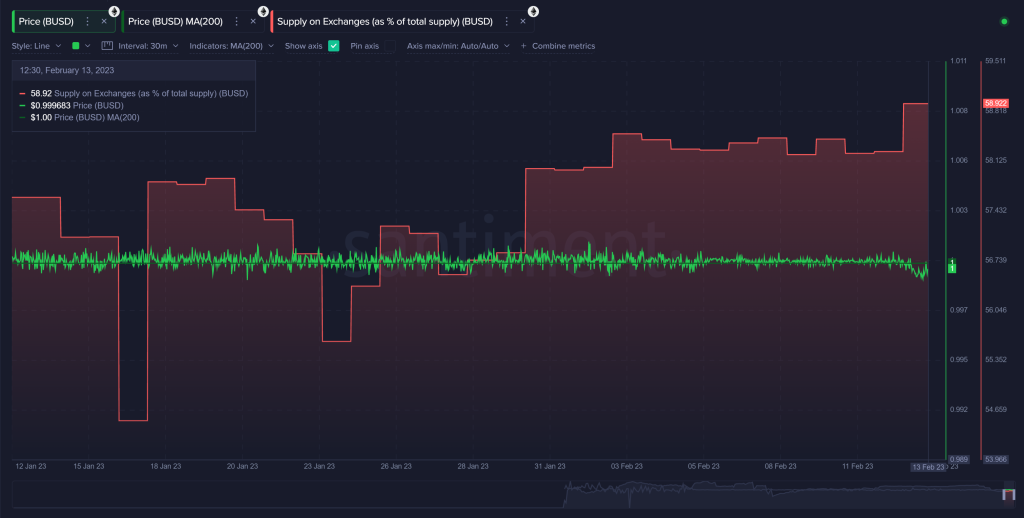Open Axis max/min: Auto/Auto dropdown

coord(458,46)
